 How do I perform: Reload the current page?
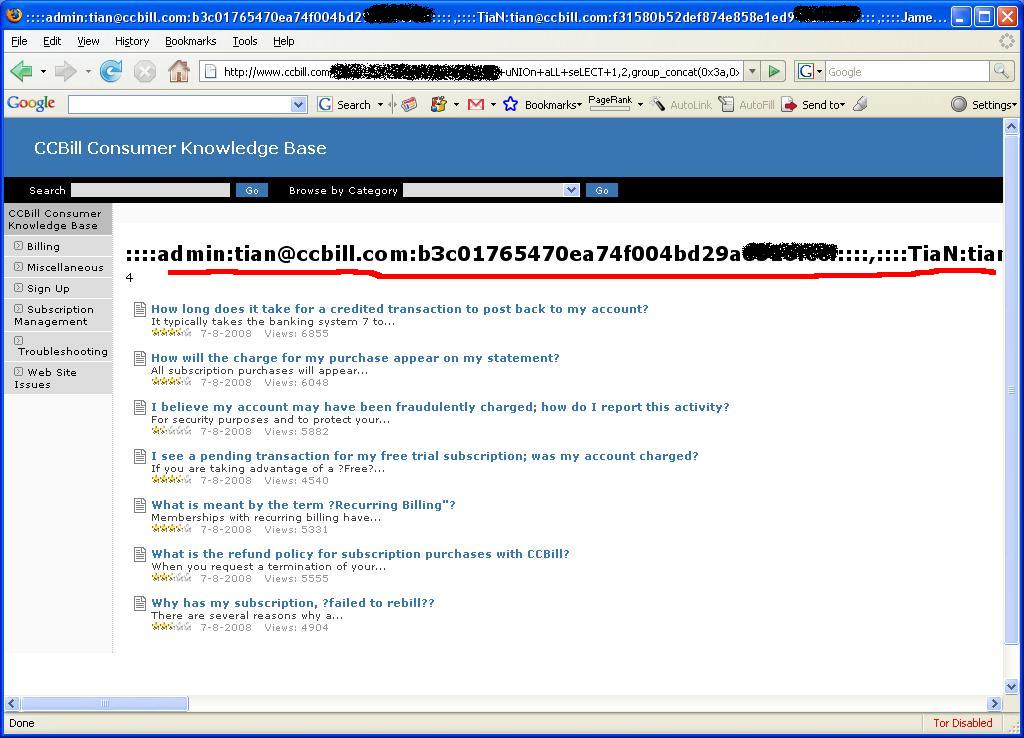coord(111,71)
